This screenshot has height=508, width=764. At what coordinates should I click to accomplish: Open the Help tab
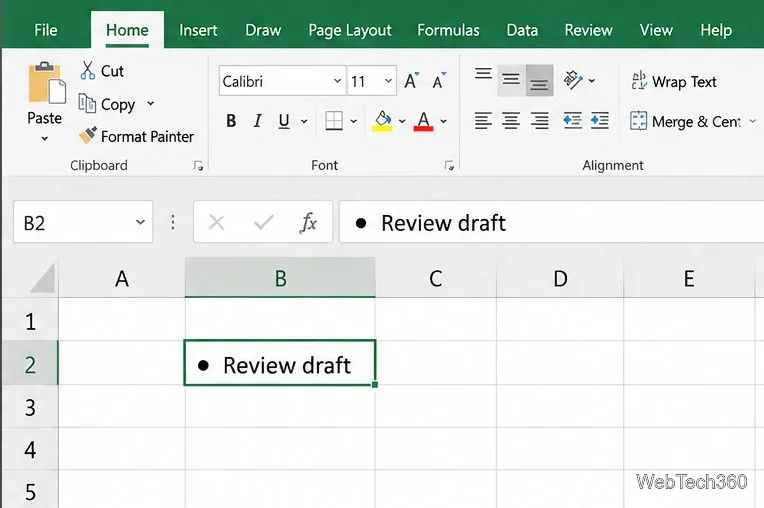[x=716, y=30]
